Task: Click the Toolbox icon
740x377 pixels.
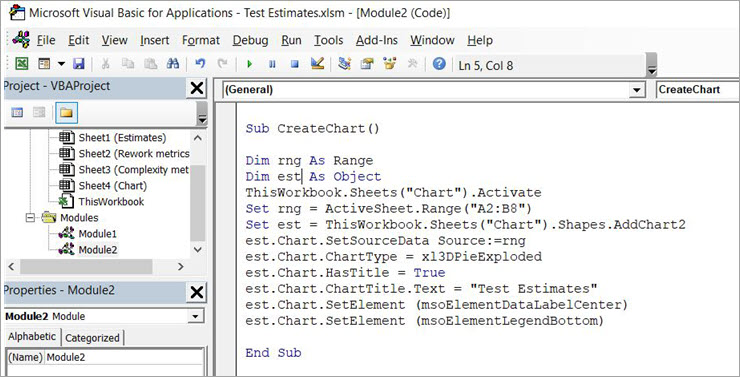Action: [412, 64]
